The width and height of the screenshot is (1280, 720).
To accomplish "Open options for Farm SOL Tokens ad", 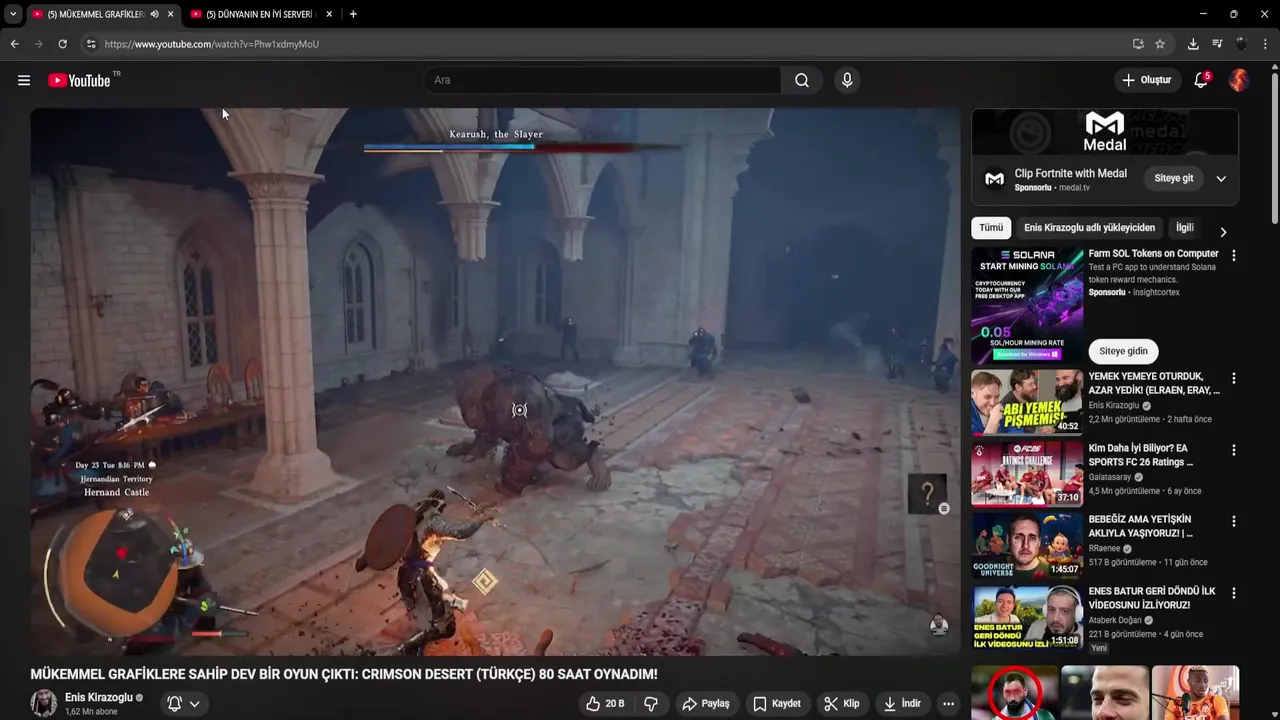I will click(1233, 255).
